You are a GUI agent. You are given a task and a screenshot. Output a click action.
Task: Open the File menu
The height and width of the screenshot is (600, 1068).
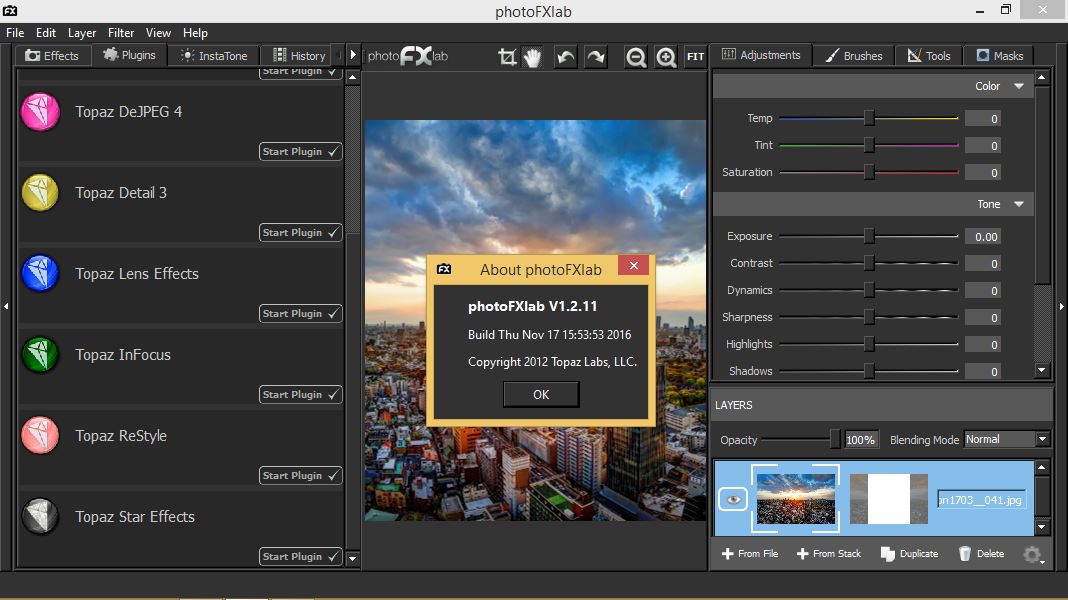click(15, 33)
